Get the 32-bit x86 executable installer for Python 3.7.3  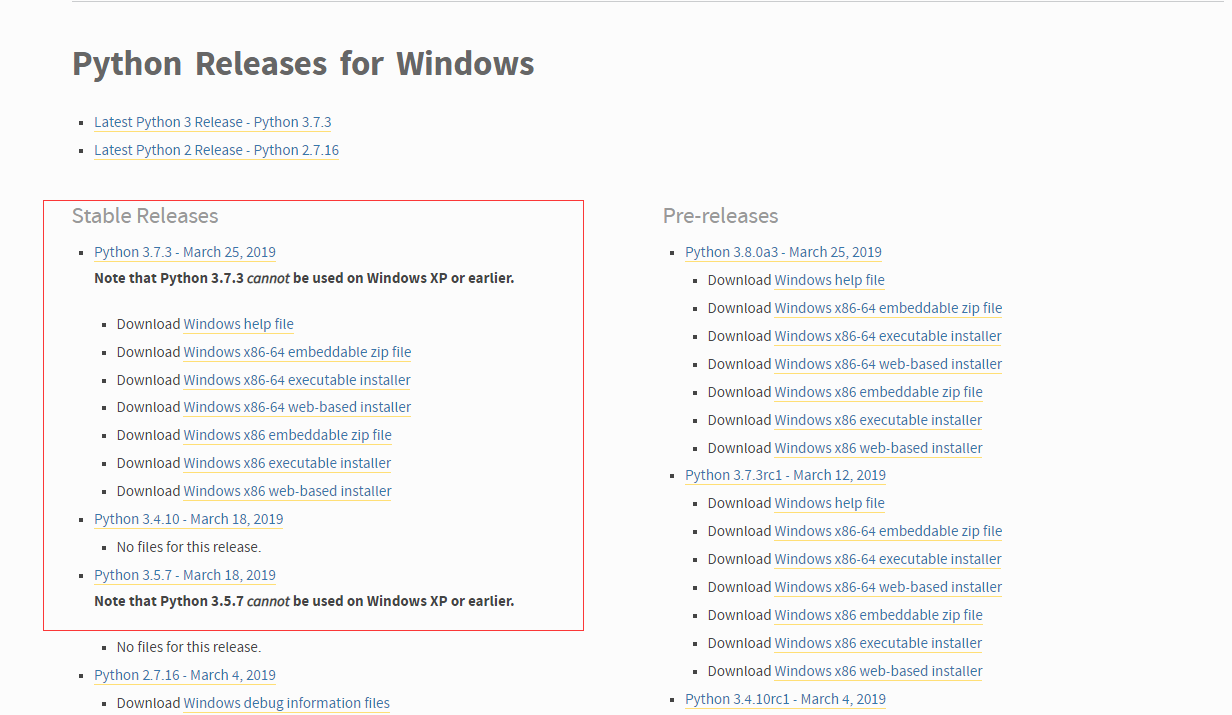(288, 463)
